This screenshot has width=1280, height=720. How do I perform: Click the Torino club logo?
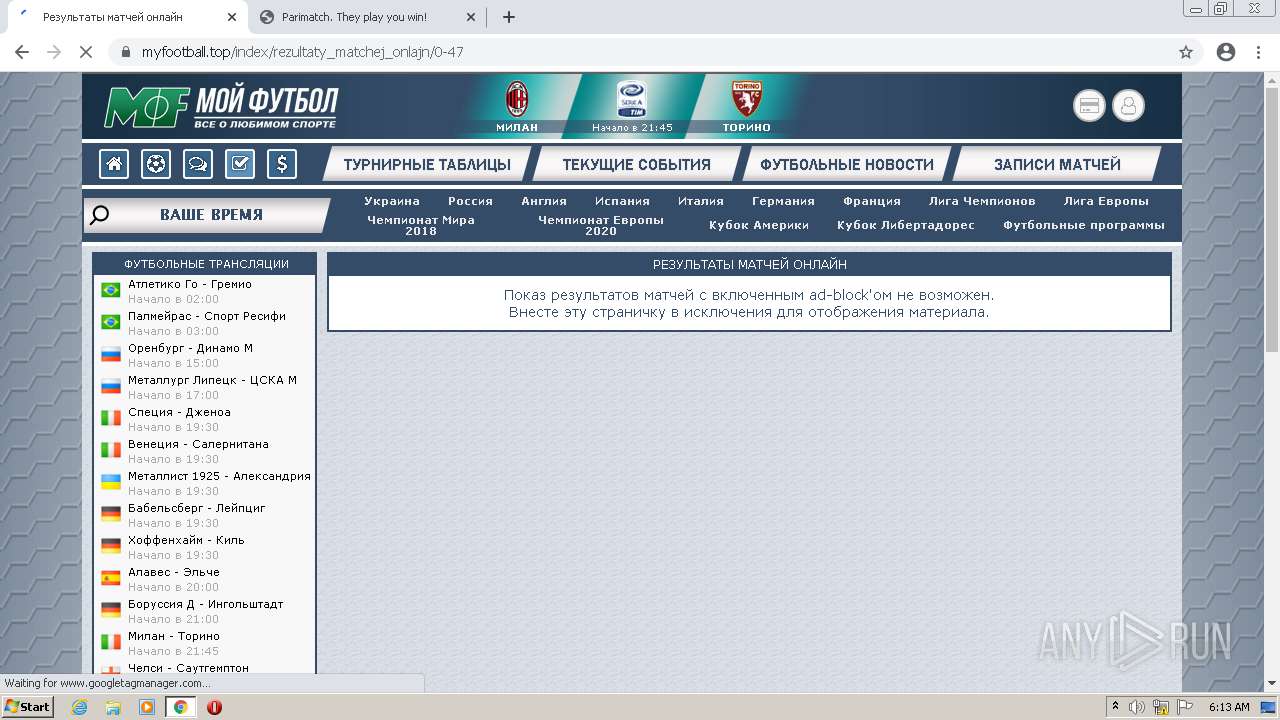pos(746,100)
